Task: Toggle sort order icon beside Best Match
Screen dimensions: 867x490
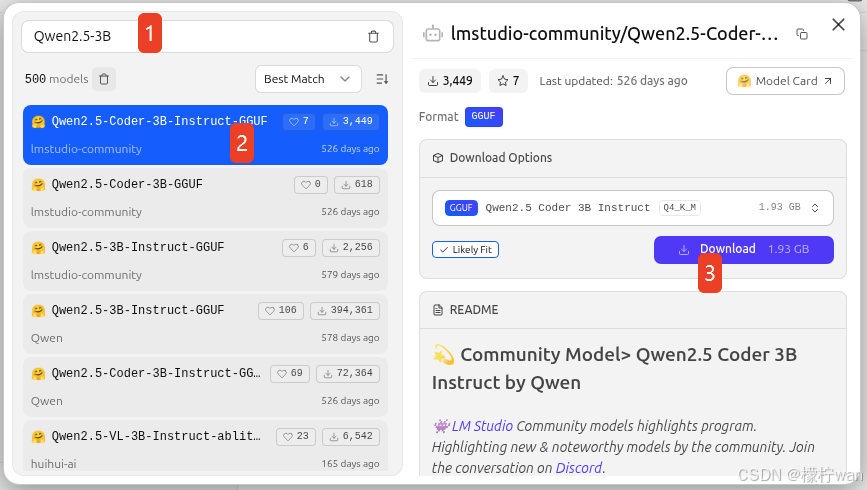Action: click(382, 79)
